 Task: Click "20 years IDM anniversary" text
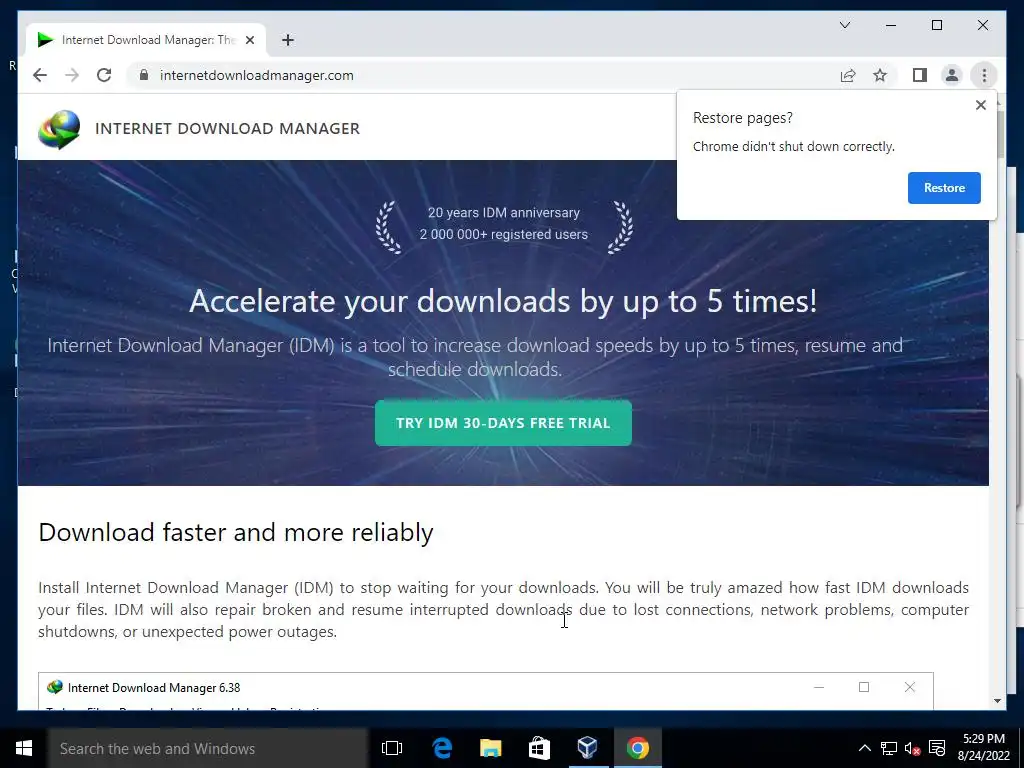click(504, 213)
